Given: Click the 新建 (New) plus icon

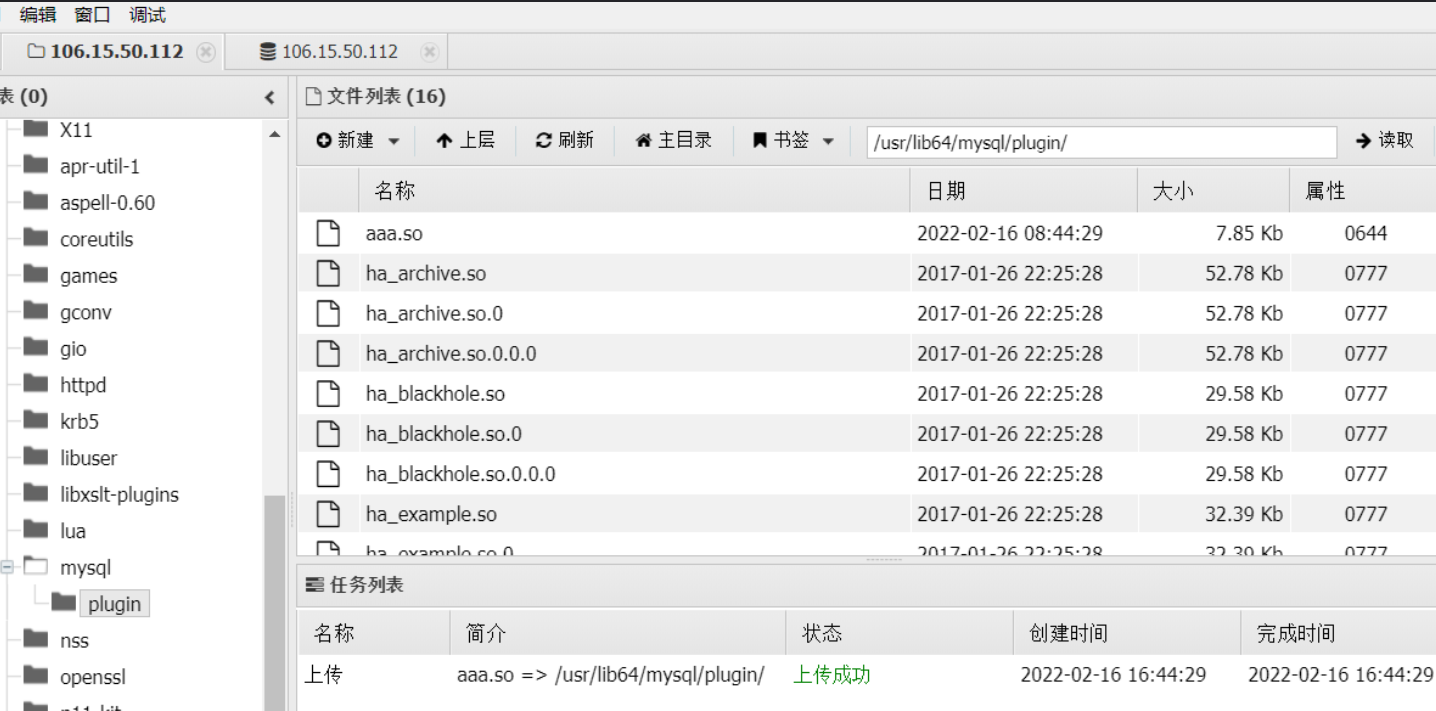Looking at the screenshot, I should click(324, 141).
